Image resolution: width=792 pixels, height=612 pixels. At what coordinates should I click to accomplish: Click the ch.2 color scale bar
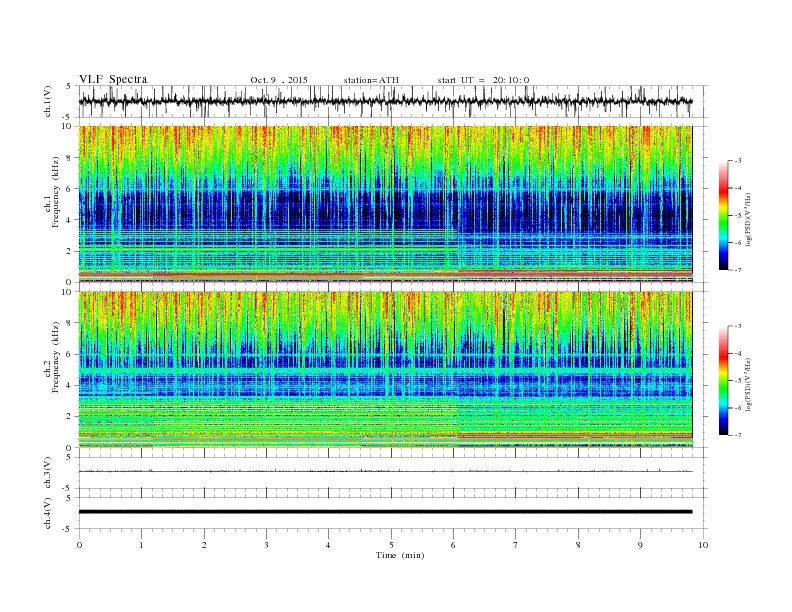(723, 381)
